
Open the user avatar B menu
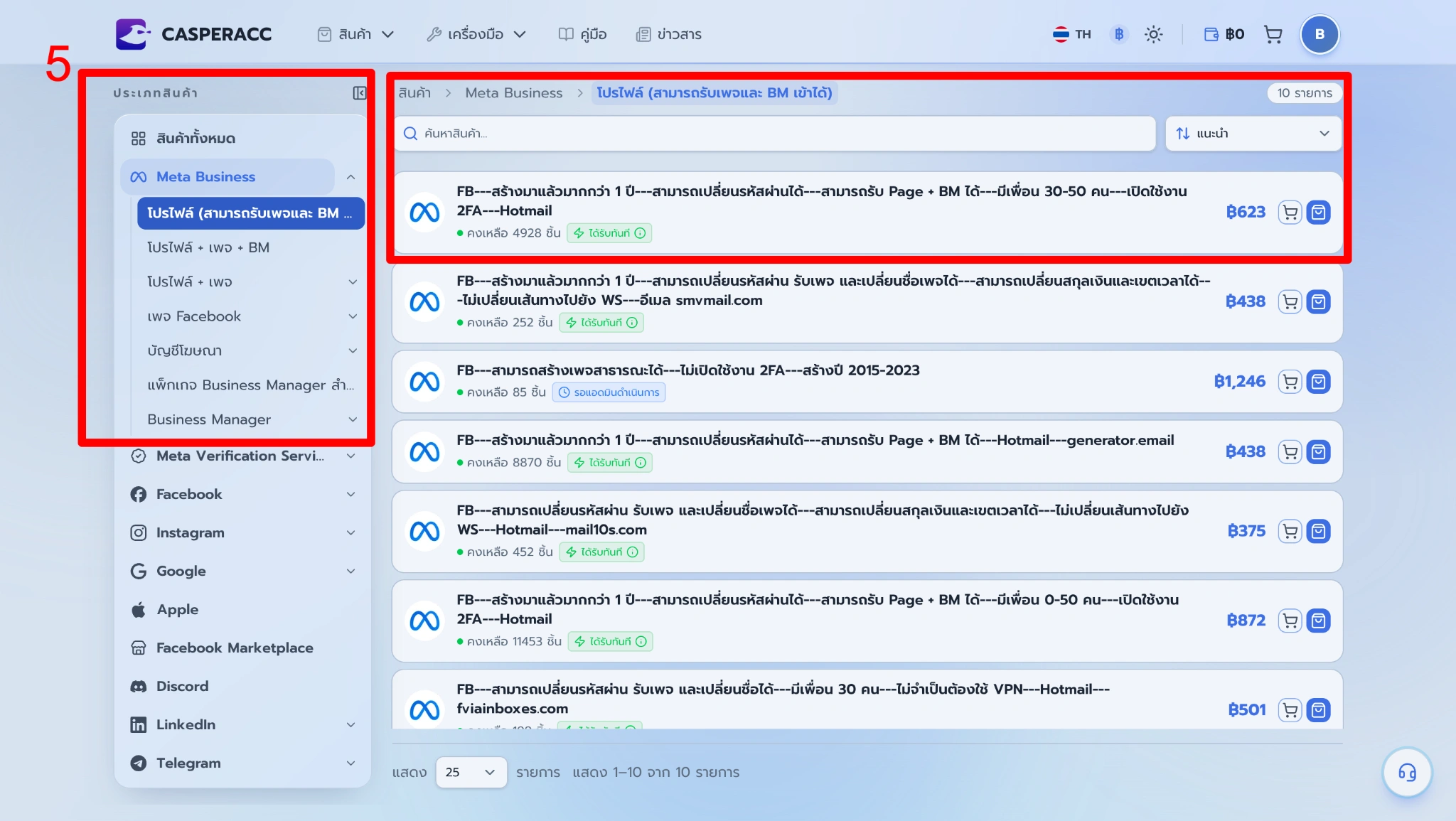(1319, 34)
